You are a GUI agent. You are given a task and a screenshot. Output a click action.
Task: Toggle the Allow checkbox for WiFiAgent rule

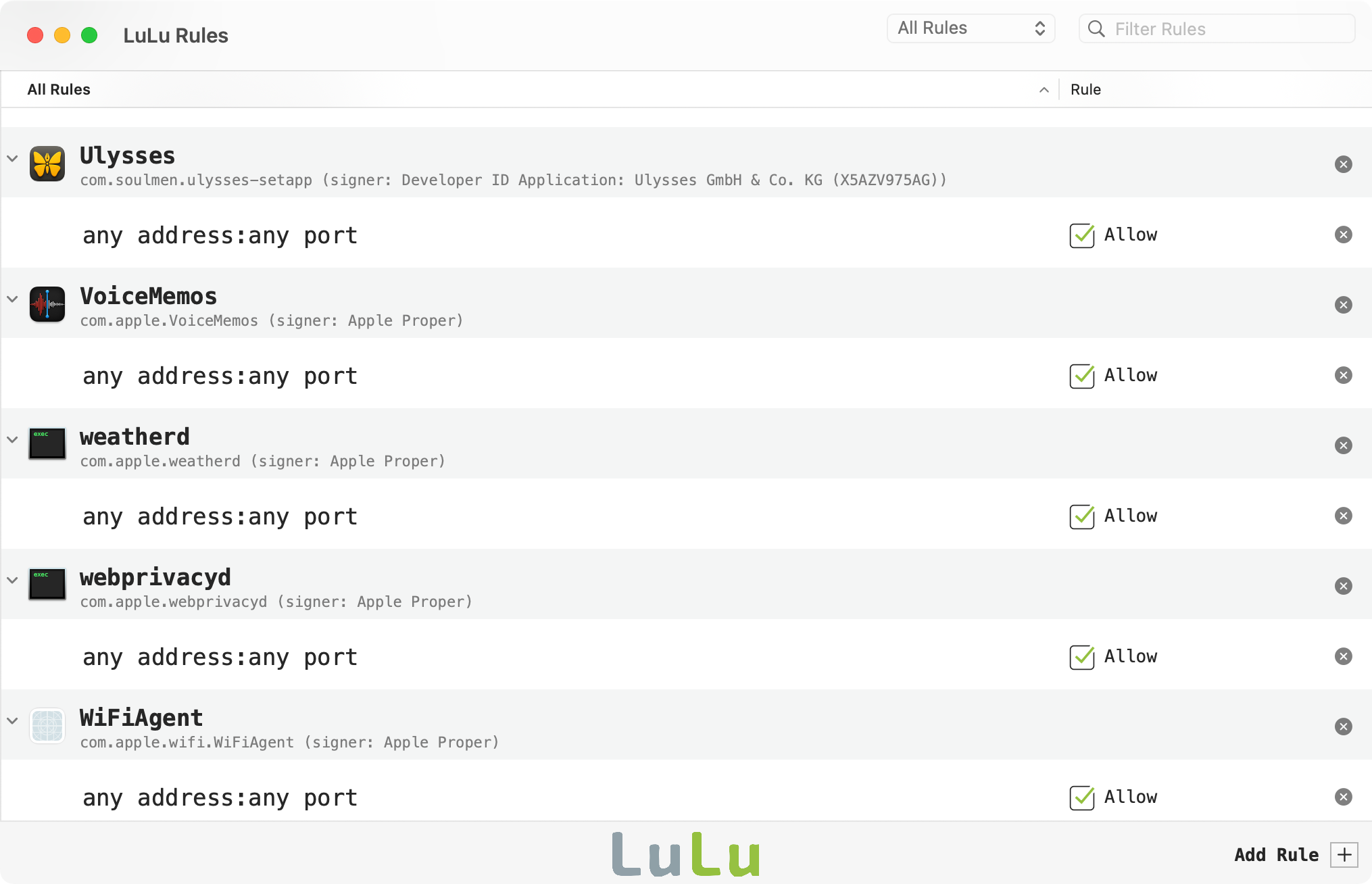click(1081, 797)
